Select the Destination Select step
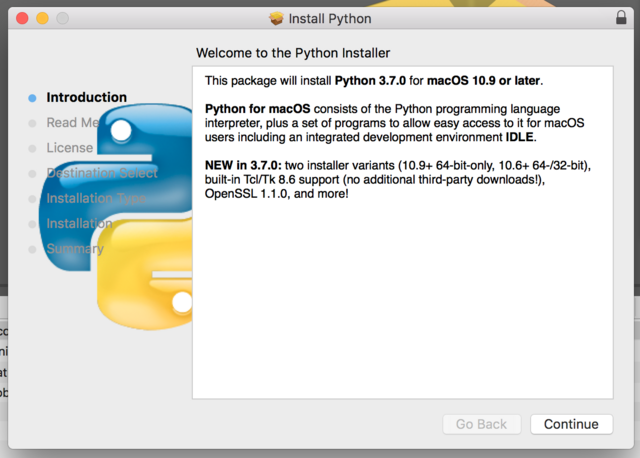Screen dimensions: 640x458 click(102, 173)
